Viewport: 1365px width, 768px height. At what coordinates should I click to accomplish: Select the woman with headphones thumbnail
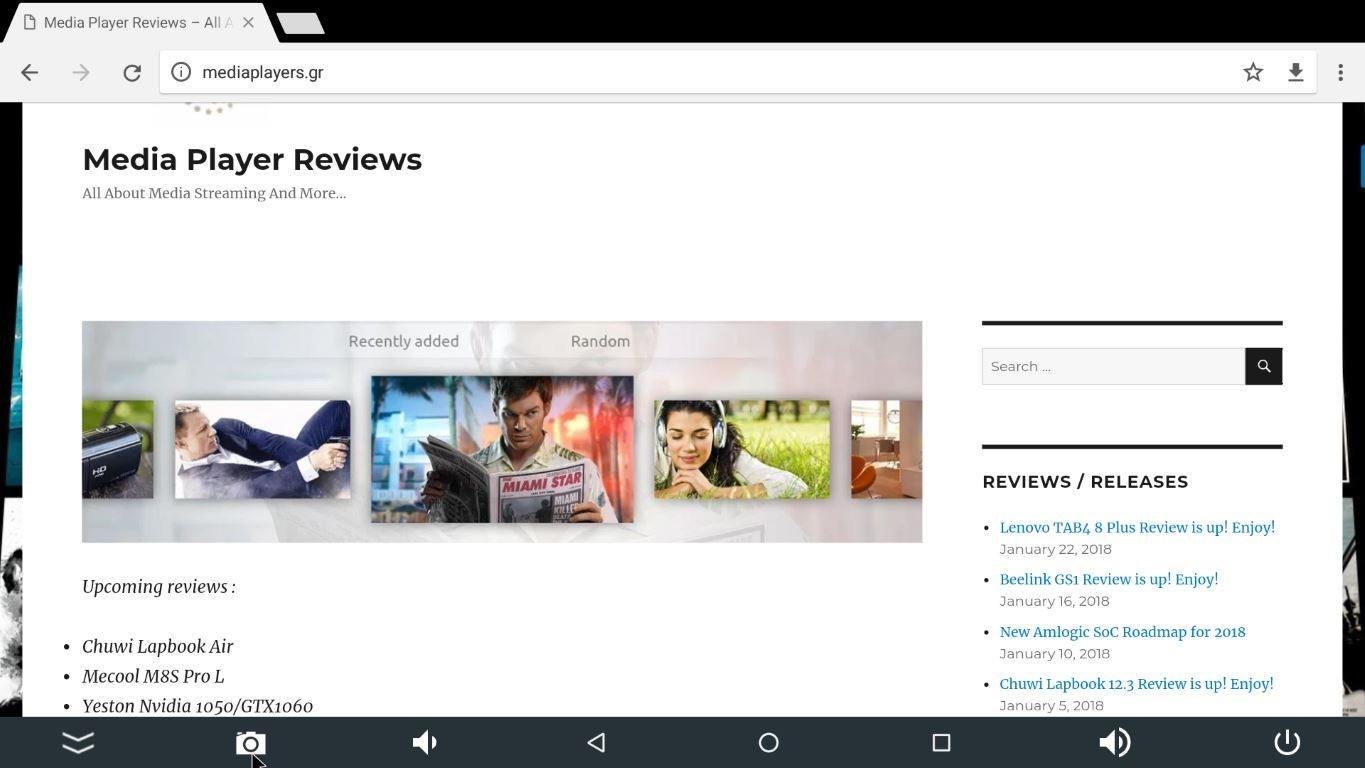[742, 449]
